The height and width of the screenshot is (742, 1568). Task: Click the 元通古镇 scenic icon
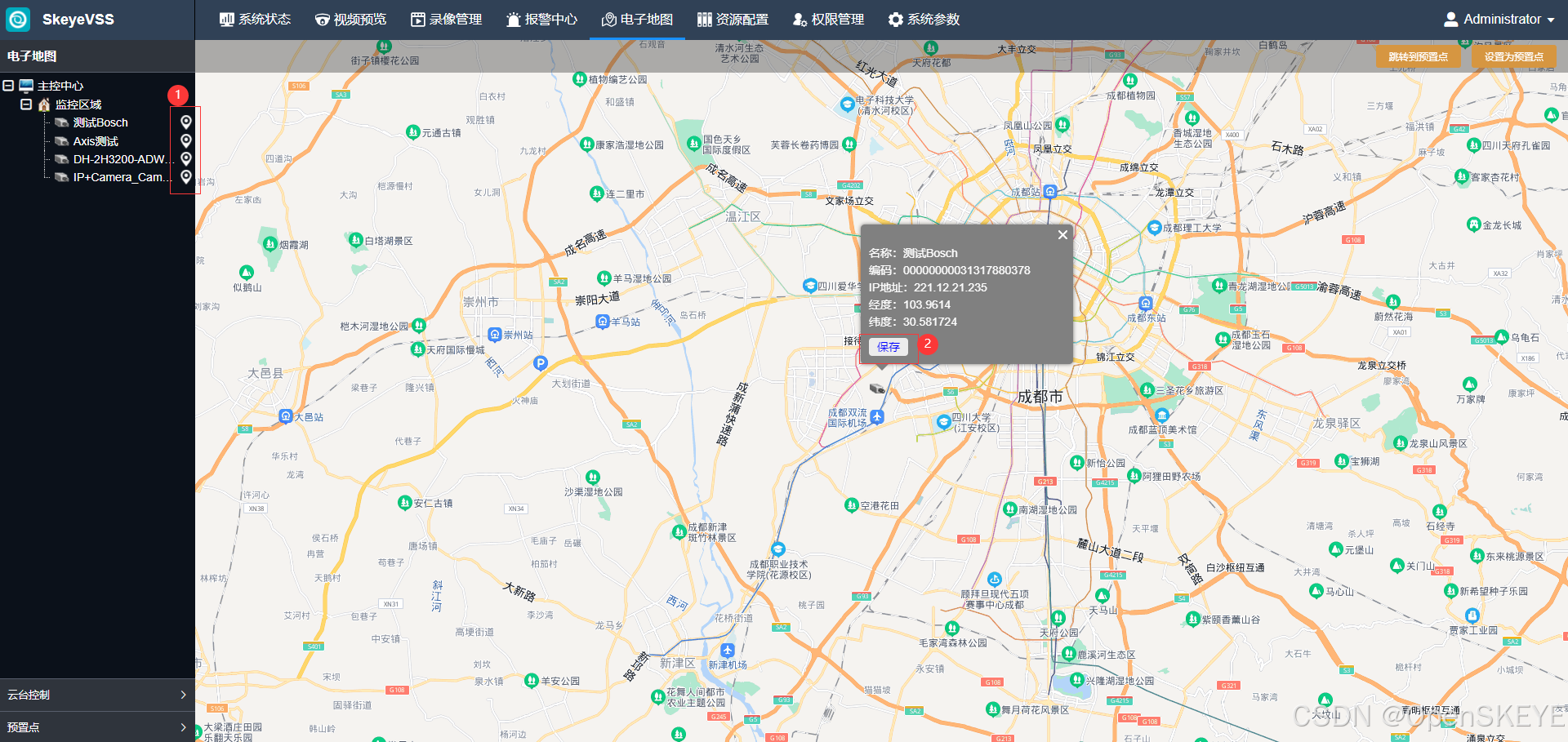(x=413, y=132)
